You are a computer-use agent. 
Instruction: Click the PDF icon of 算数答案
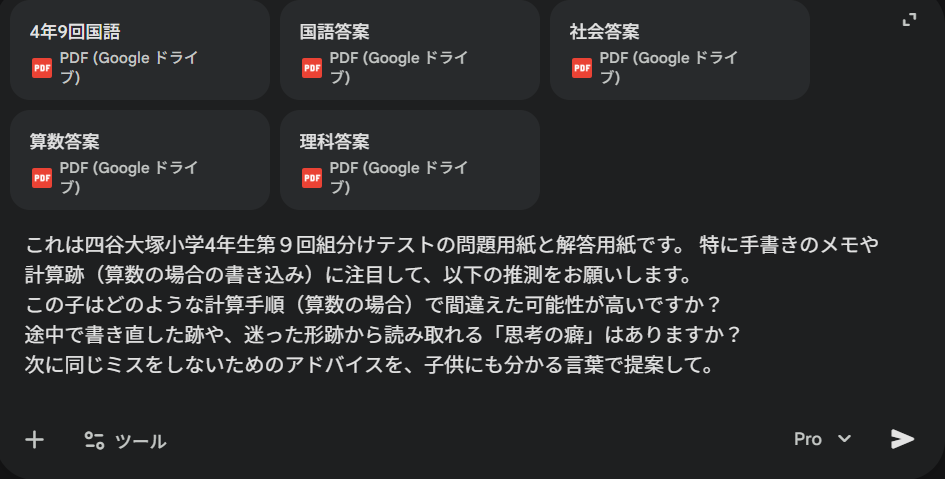coord(42,178)
